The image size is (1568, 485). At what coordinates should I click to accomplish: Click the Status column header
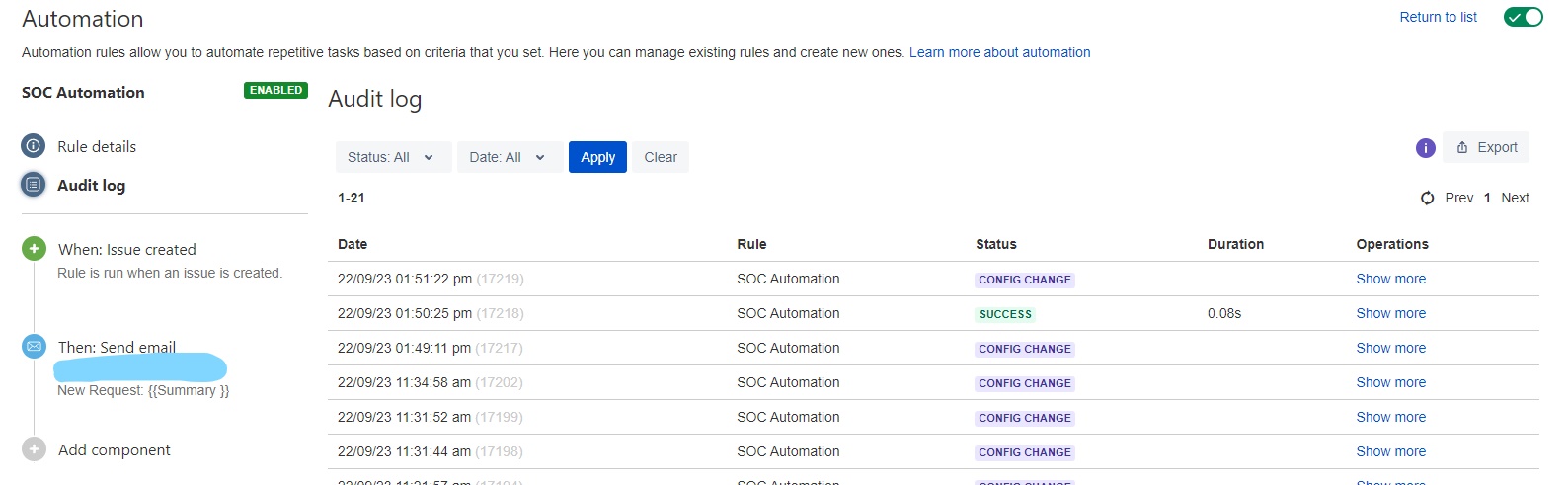995,244
